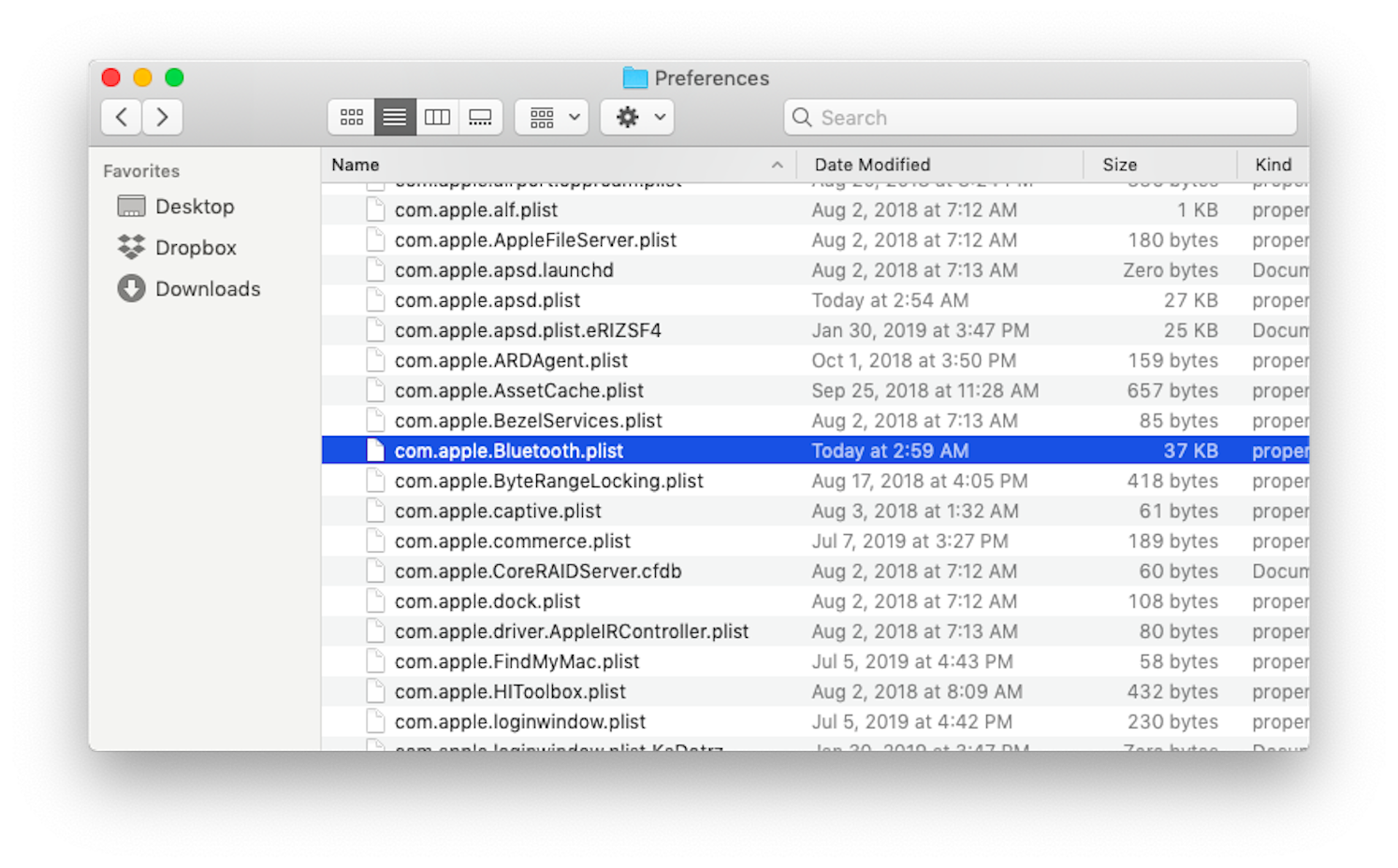Switch to gallery view mode
The width and height of the screenshot is (1398, 868).
click(x=480, y=117)
